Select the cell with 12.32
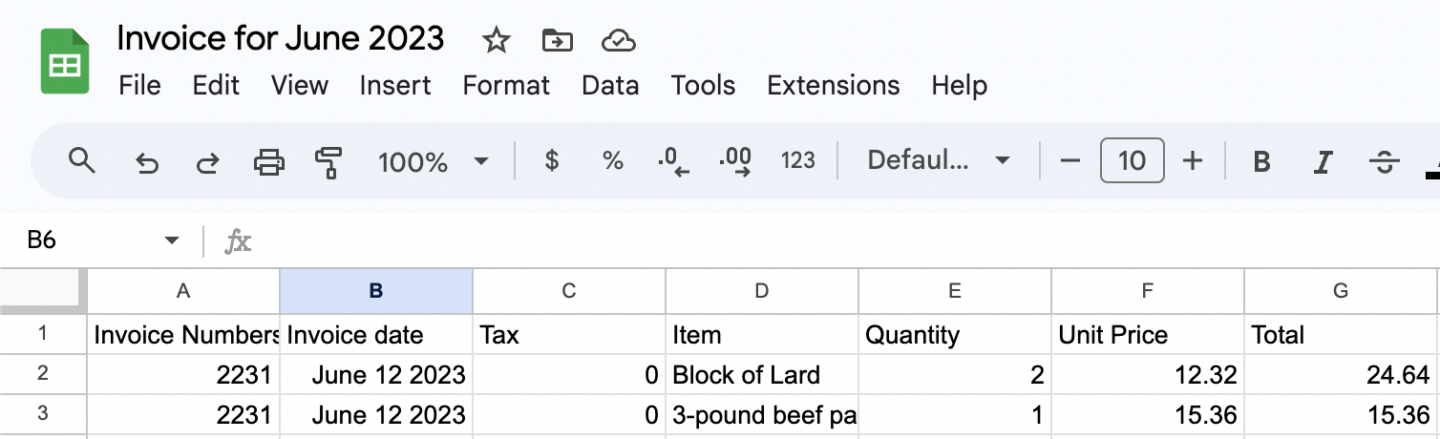The width and height of the screenshot is (1440, 439). (1148, 375)
